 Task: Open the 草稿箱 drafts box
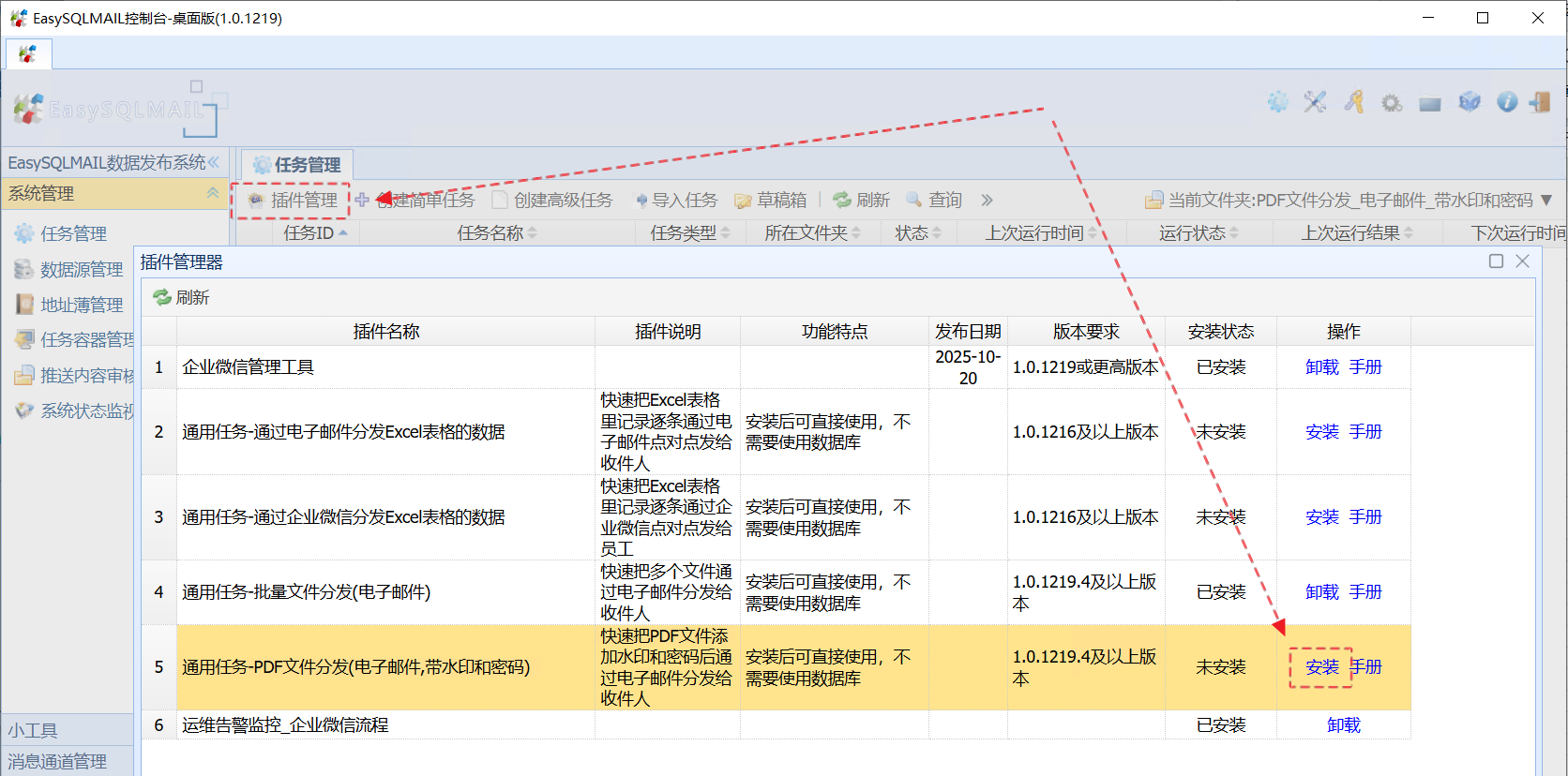pos(770,201)
